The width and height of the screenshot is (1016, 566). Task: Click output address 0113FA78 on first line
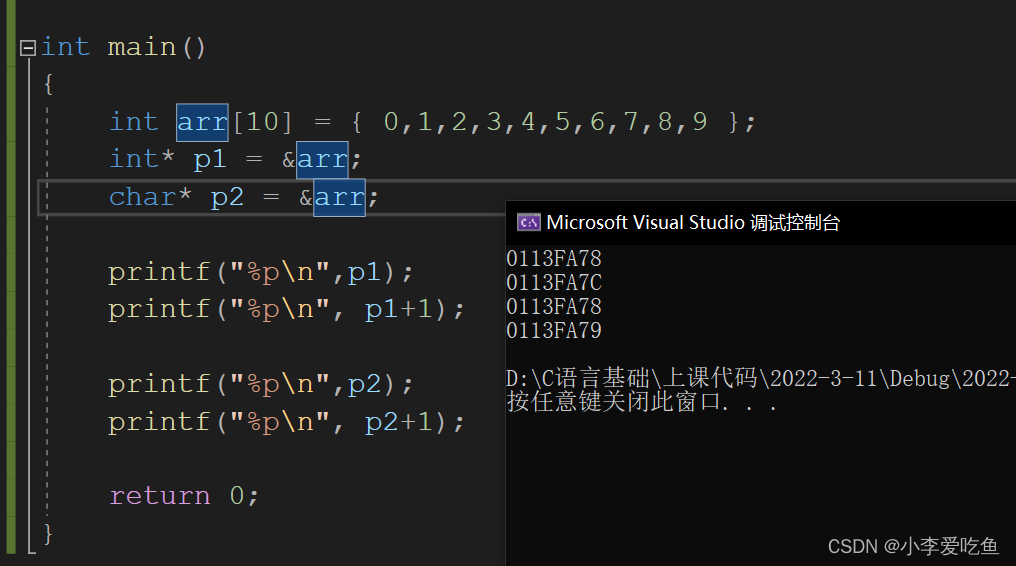point(554,258)
